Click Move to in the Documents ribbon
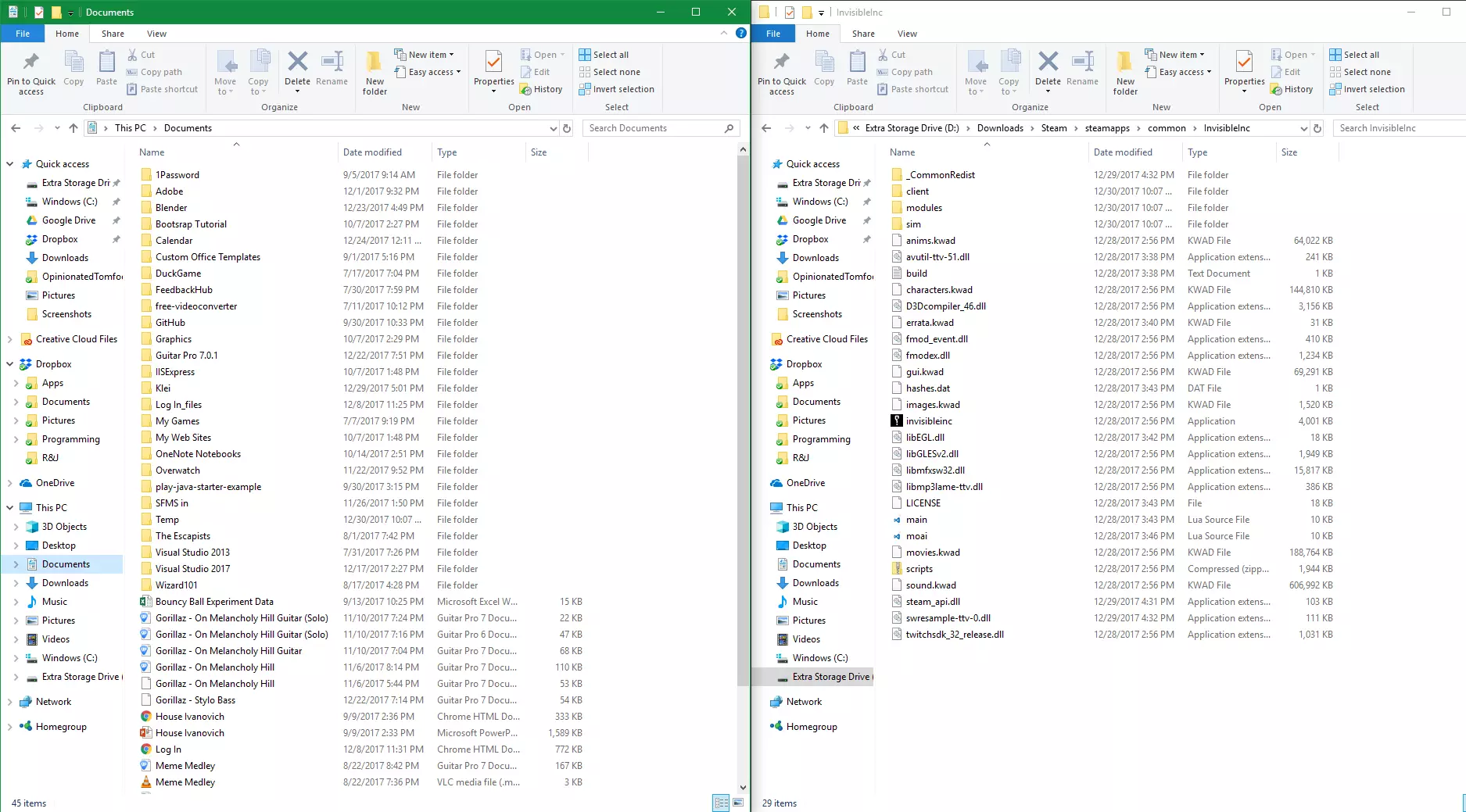The image size is (1466, 812). 225,72
